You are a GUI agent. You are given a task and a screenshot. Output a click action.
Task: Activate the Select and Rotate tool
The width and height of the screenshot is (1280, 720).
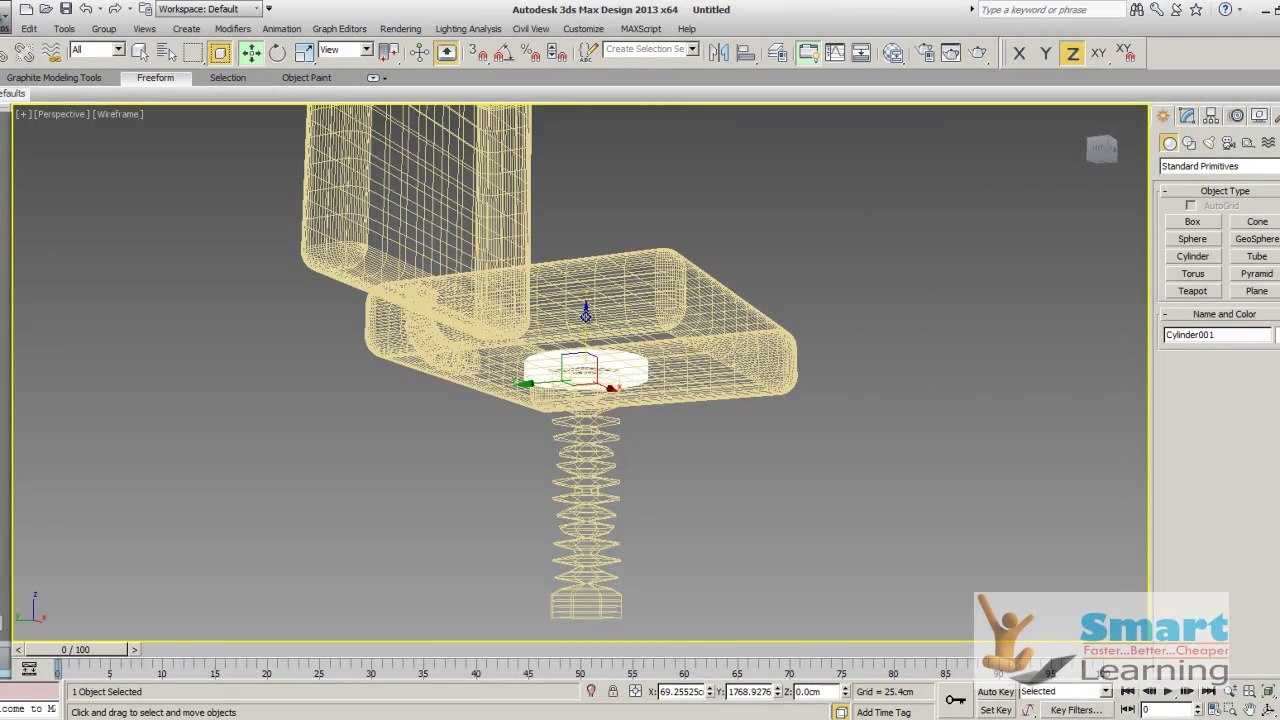277,53
